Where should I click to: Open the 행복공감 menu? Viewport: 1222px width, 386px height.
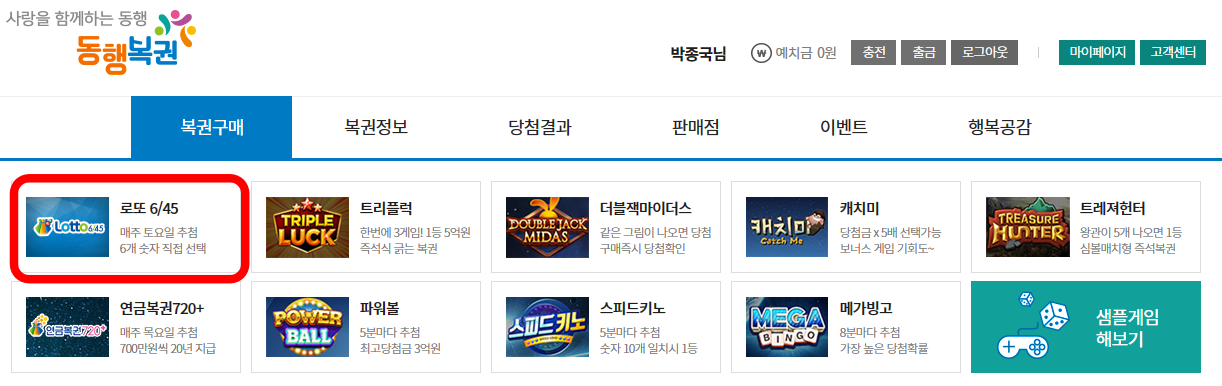pos(1000,127)
